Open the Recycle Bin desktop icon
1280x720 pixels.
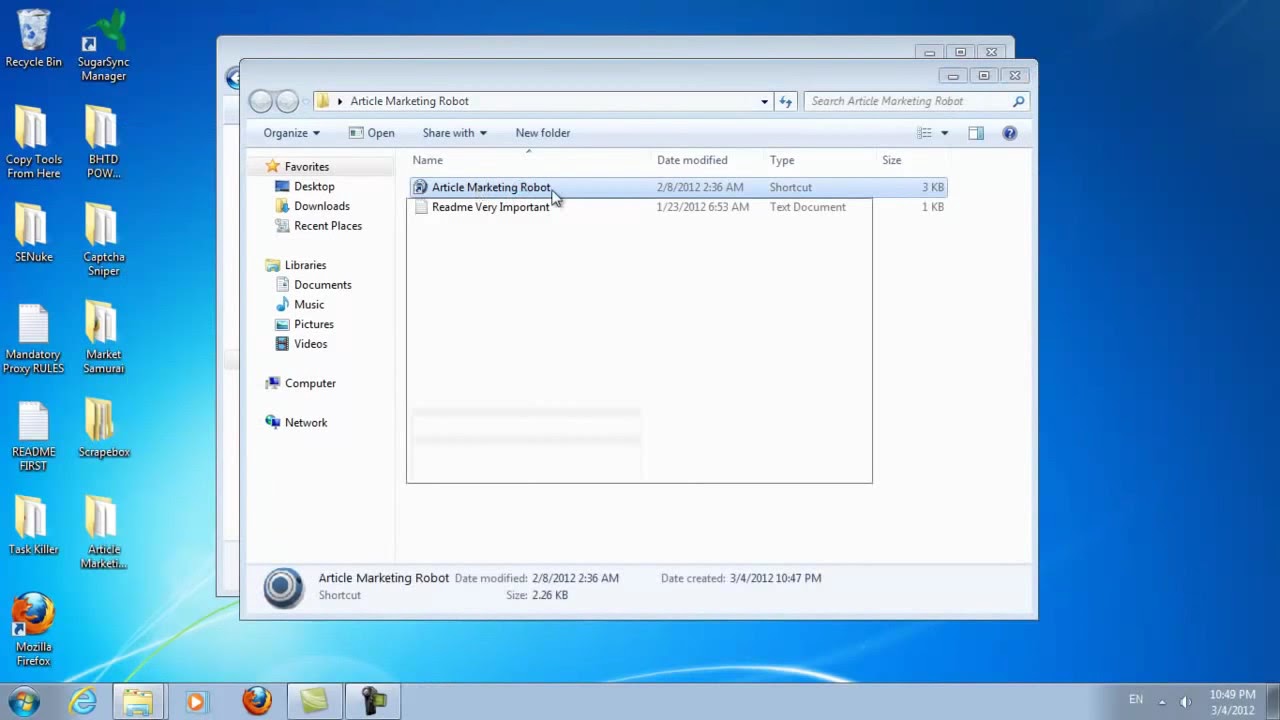click(33, 40)
